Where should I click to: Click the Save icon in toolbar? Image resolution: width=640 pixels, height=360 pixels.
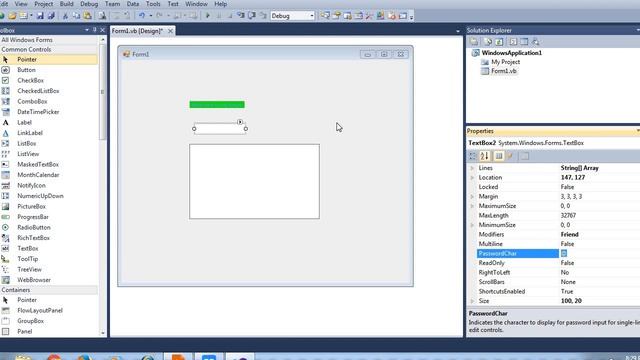click(x=40, y=16)
